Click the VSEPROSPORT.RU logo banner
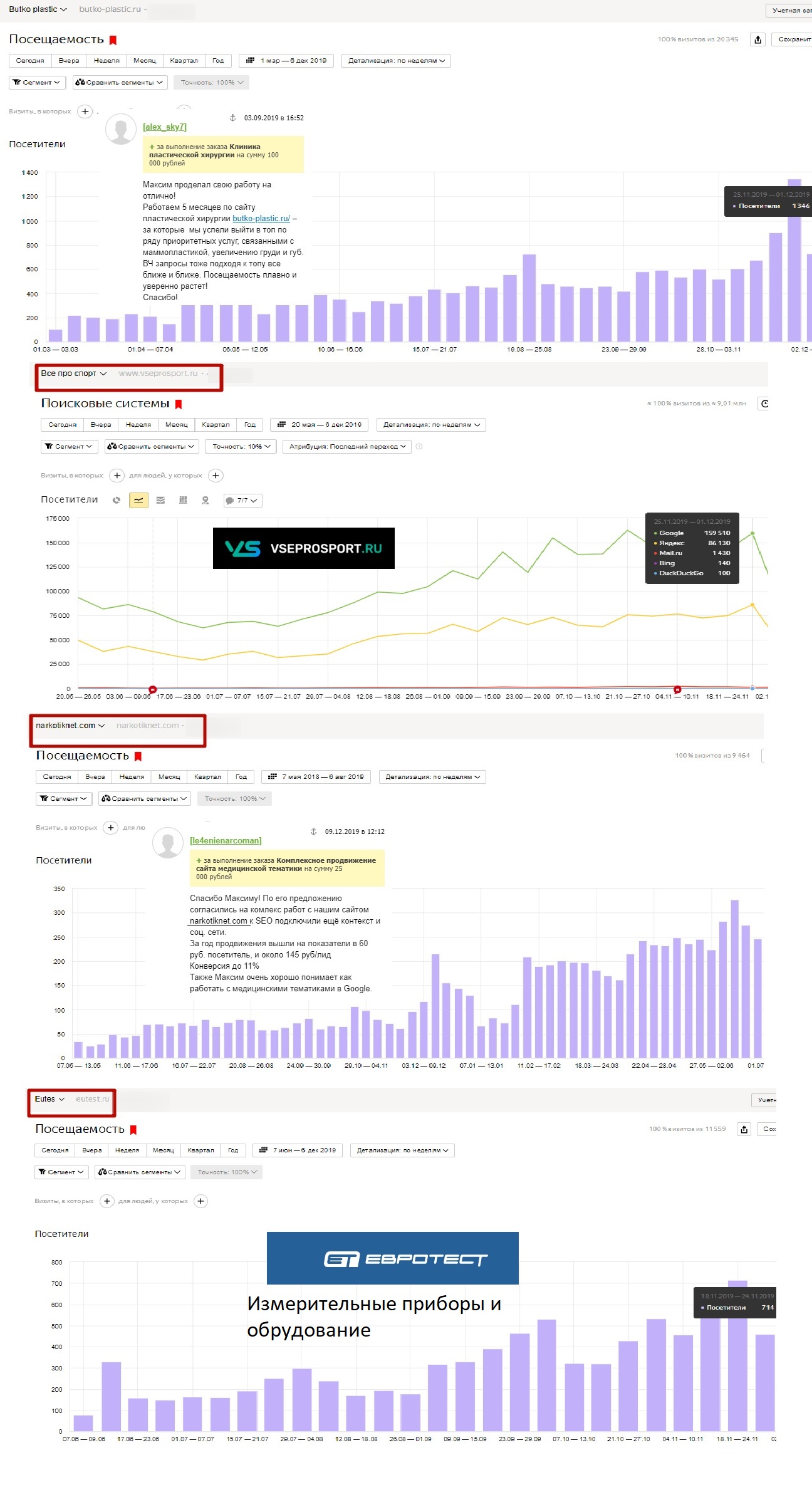 (x=304, y=548)
